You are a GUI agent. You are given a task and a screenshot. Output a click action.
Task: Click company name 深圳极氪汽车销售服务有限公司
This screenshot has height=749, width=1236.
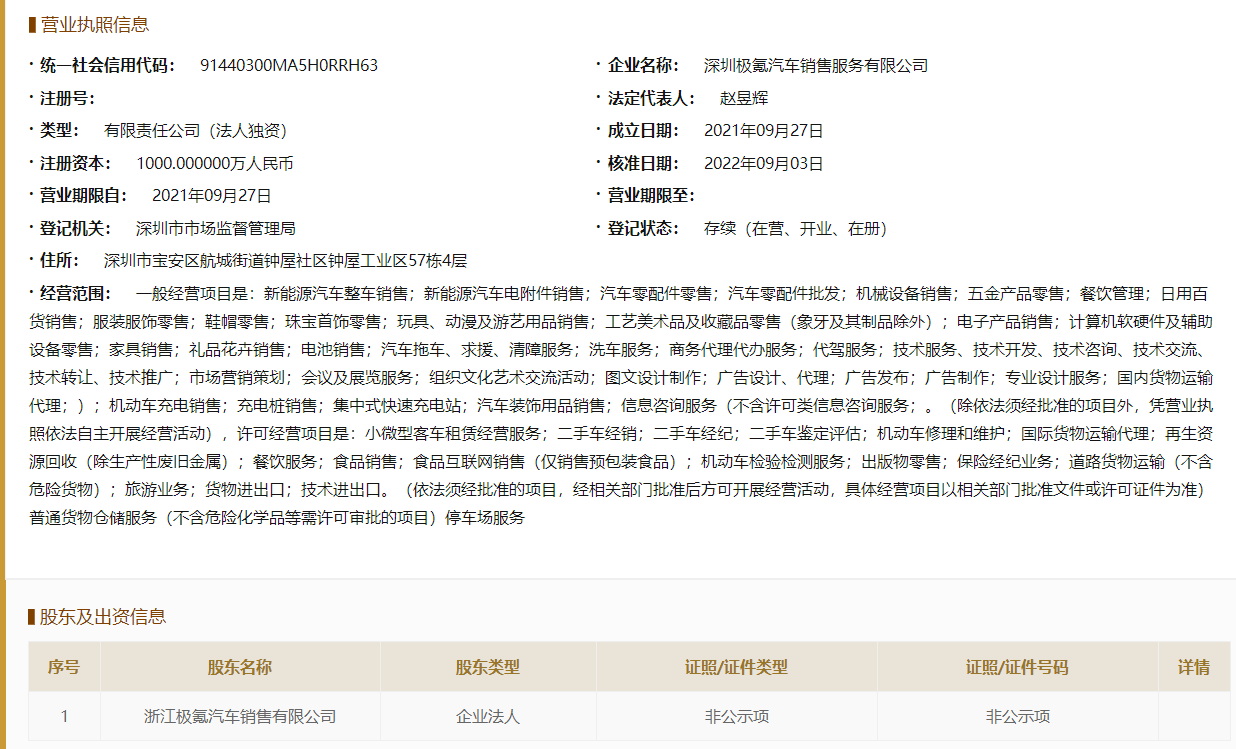pos(816,66)
